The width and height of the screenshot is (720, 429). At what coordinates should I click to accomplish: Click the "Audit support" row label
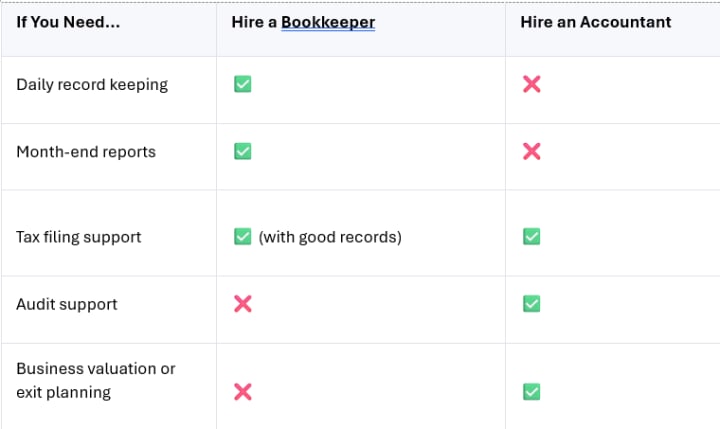66,304
